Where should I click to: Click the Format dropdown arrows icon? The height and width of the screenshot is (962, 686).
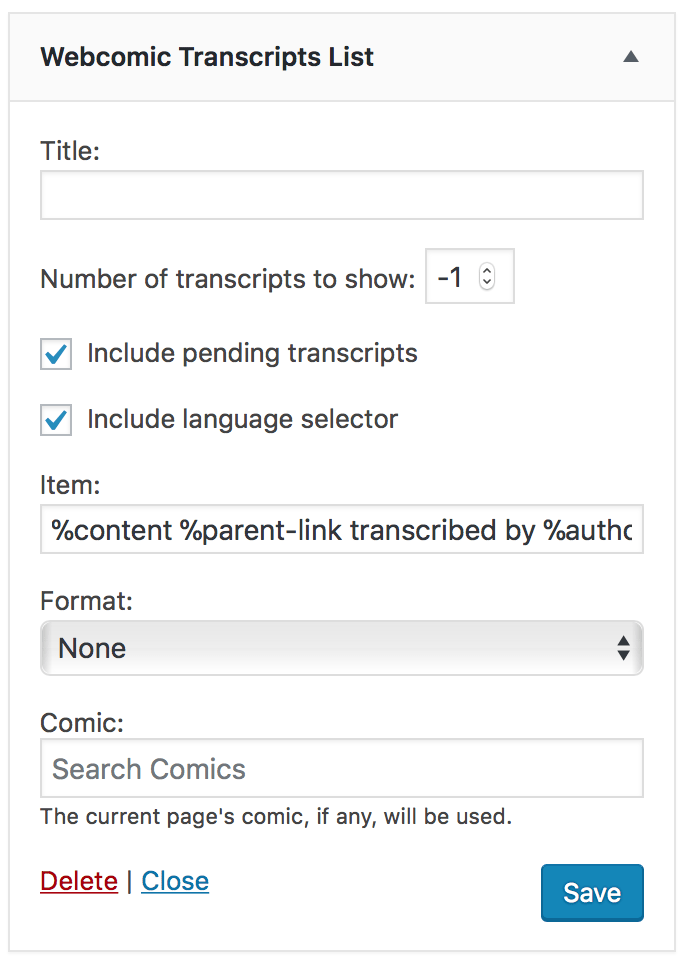[623, 648]
